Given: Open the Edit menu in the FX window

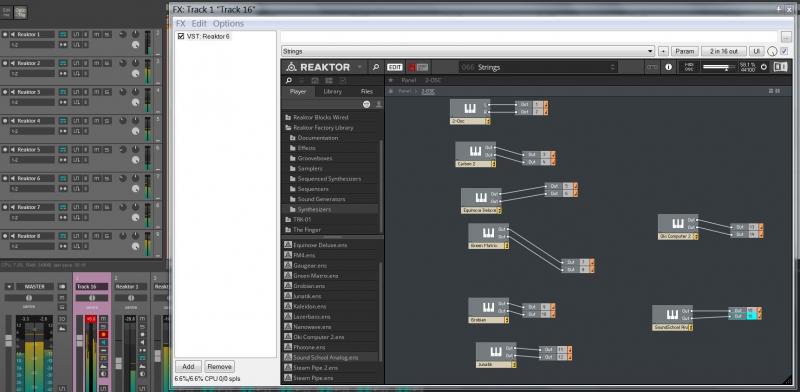Looking at the screenshot, I should (199, 23).
